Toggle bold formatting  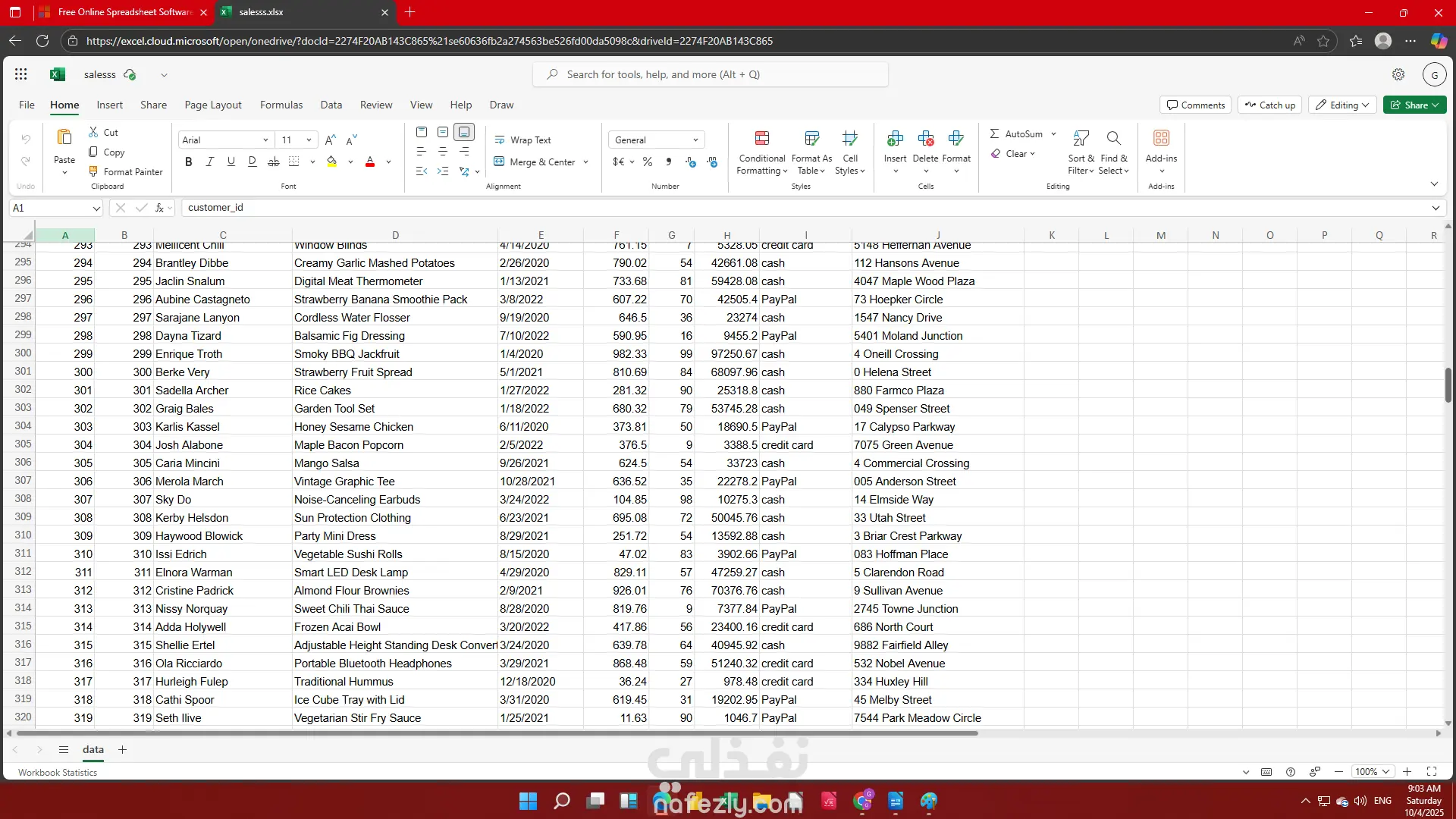click(189, 162)
